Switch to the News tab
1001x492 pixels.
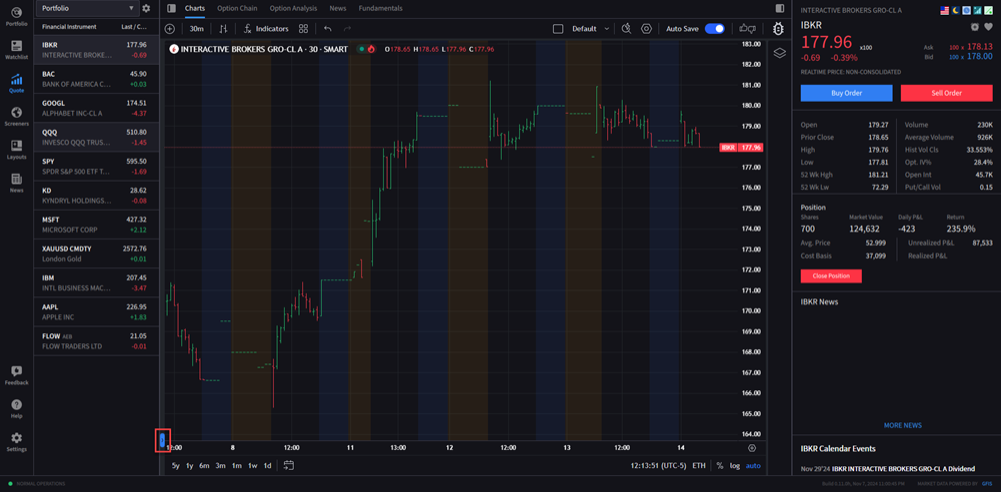[x=338, y=8]
